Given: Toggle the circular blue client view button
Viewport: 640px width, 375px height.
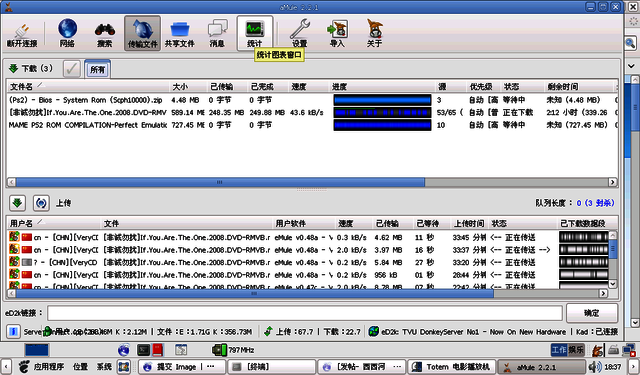Looking at the screenshot, I should (41, 203).
